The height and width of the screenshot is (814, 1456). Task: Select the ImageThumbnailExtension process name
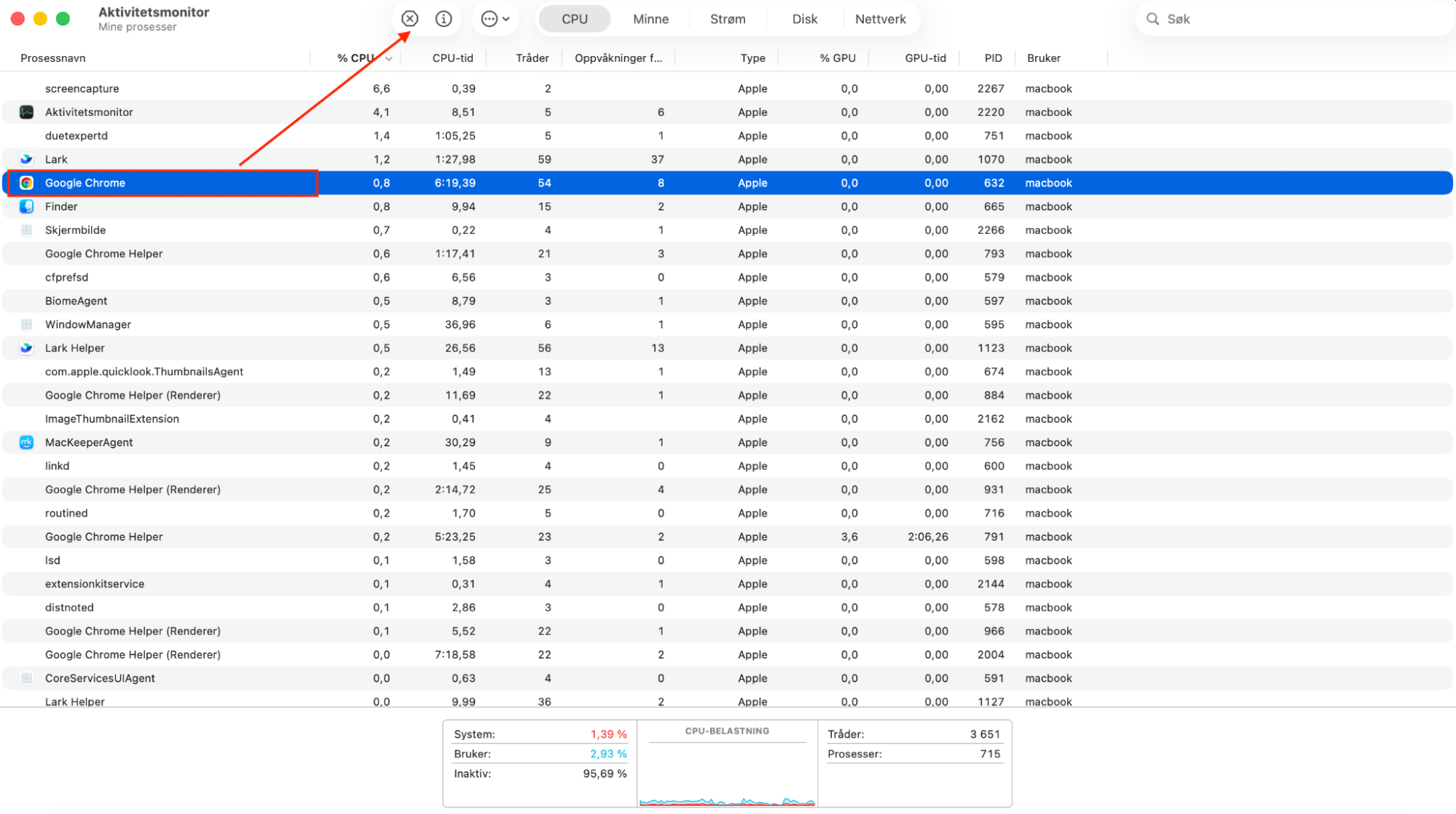coord(111,419)
